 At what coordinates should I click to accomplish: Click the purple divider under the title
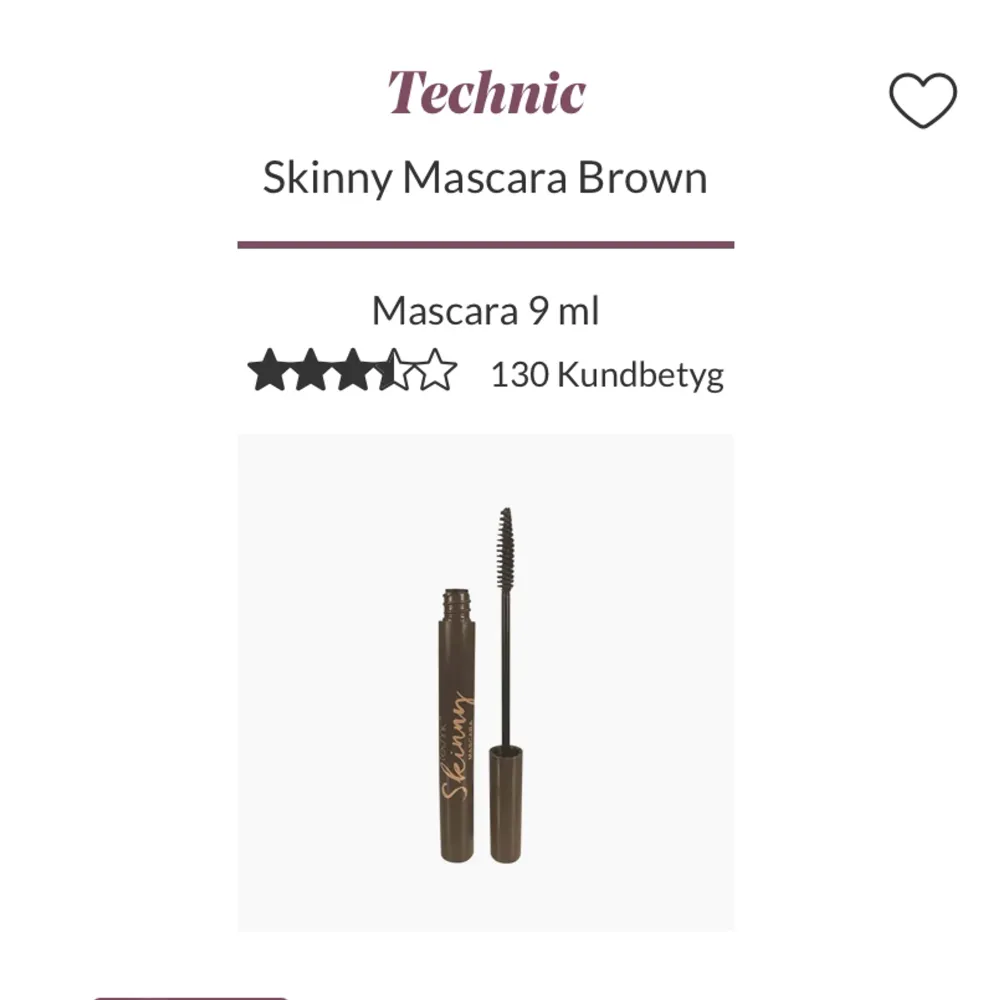[485, 244]
